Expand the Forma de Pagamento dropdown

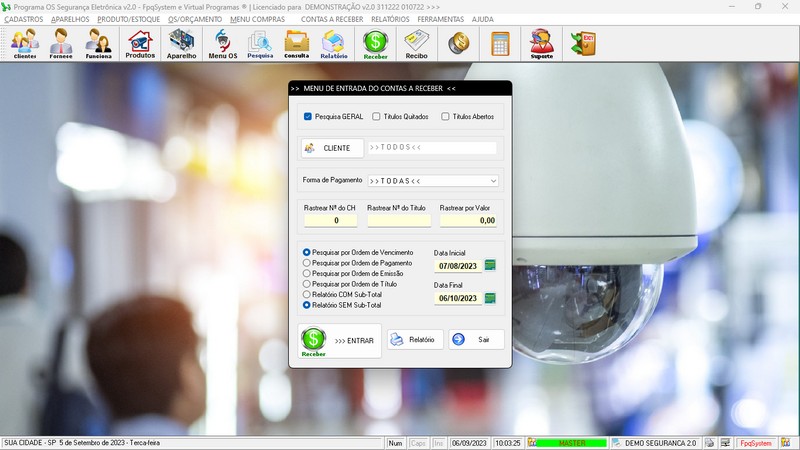click(x=493, y=181)
